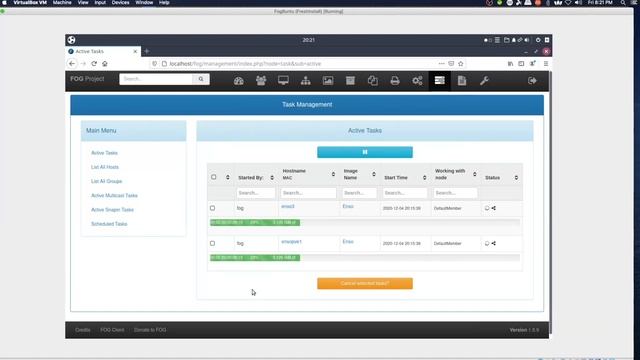This screenshot has height=360, width=640.
Task: Tick the checkbox for the second fog task
Action: coord(212,243)
